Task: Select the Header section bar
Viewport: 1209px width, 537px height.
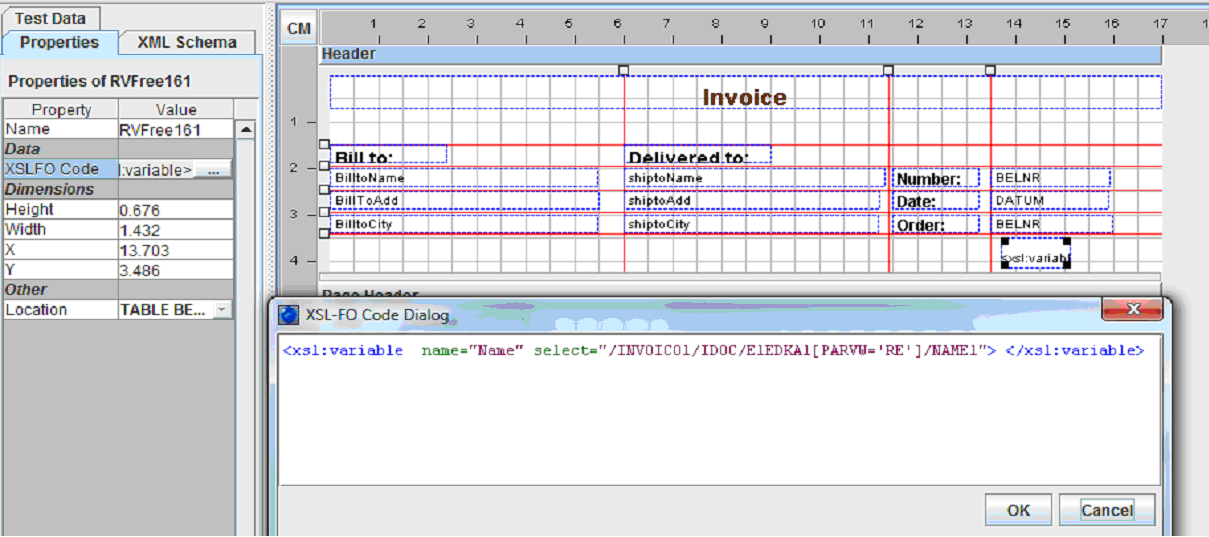Action: [x=739, y=54]
